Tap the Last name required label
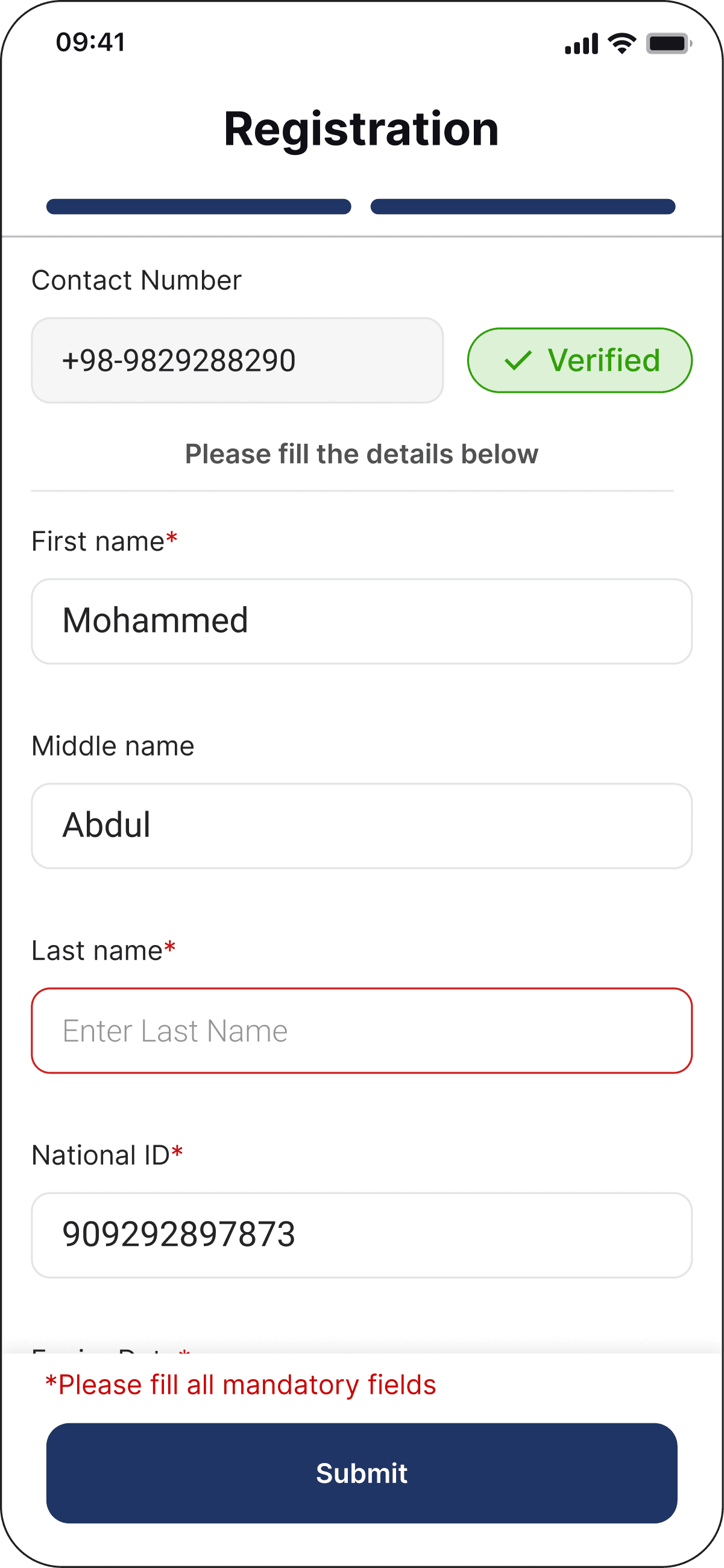Screen dimensions: 724x1568 (x=104, y=950)
